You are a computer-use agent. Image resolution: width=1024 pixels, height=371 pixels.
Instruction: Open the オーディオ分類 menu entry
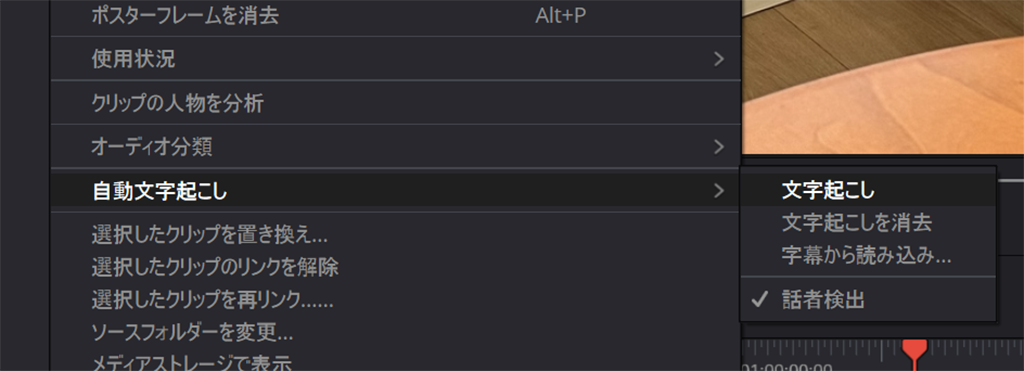pyautogui.click(x=396, y=147)
